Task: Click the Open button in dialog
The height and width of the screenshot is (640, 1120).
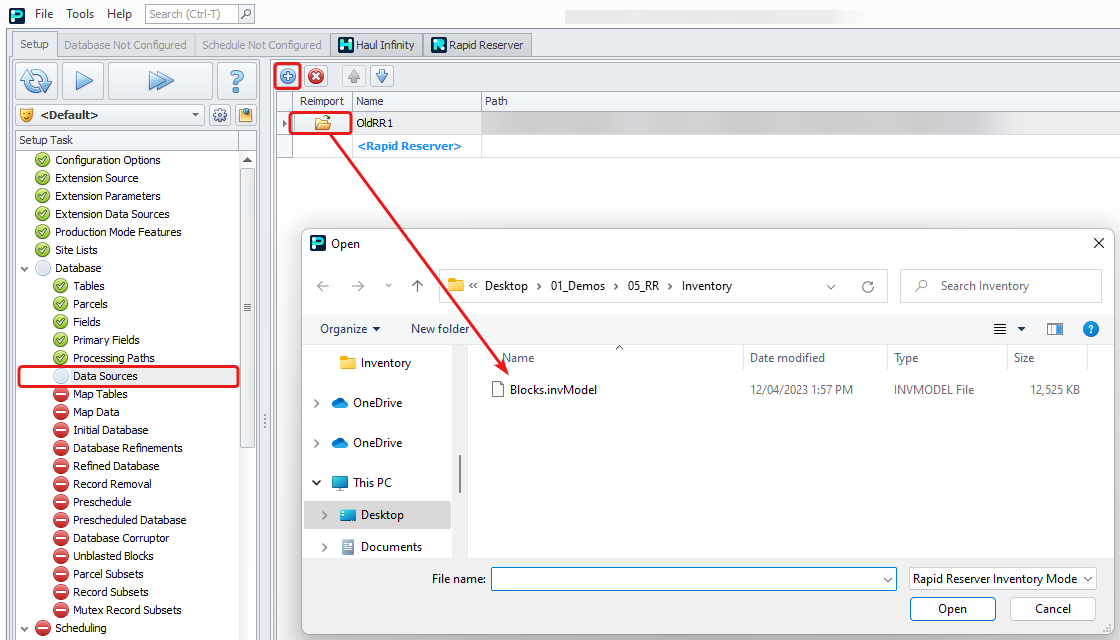Action: click(x=952, y=609)
